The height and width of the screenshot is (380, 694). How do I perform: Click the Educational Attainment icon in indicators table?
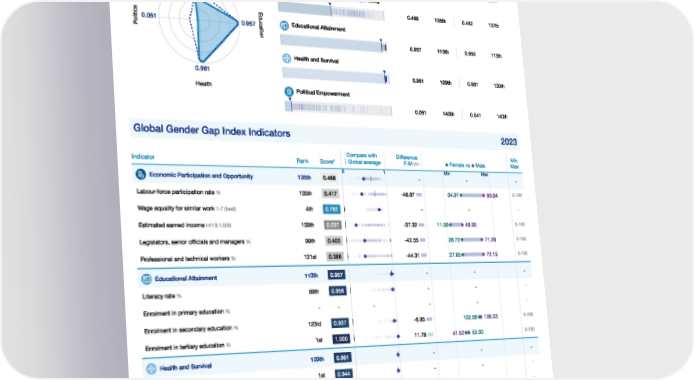[x=146, y=279]
